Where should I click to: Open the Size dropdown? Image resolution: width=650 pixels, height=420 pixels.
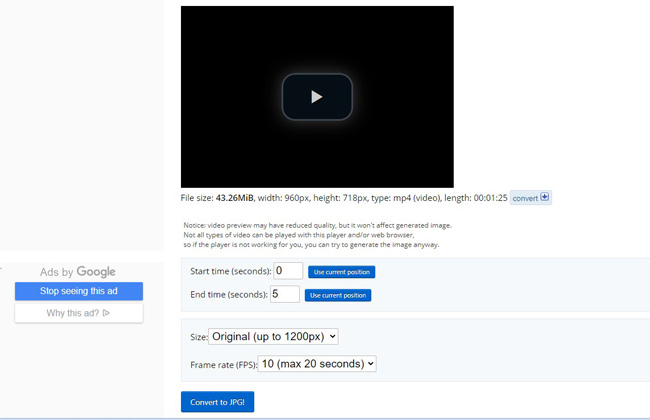pos(273,336)
